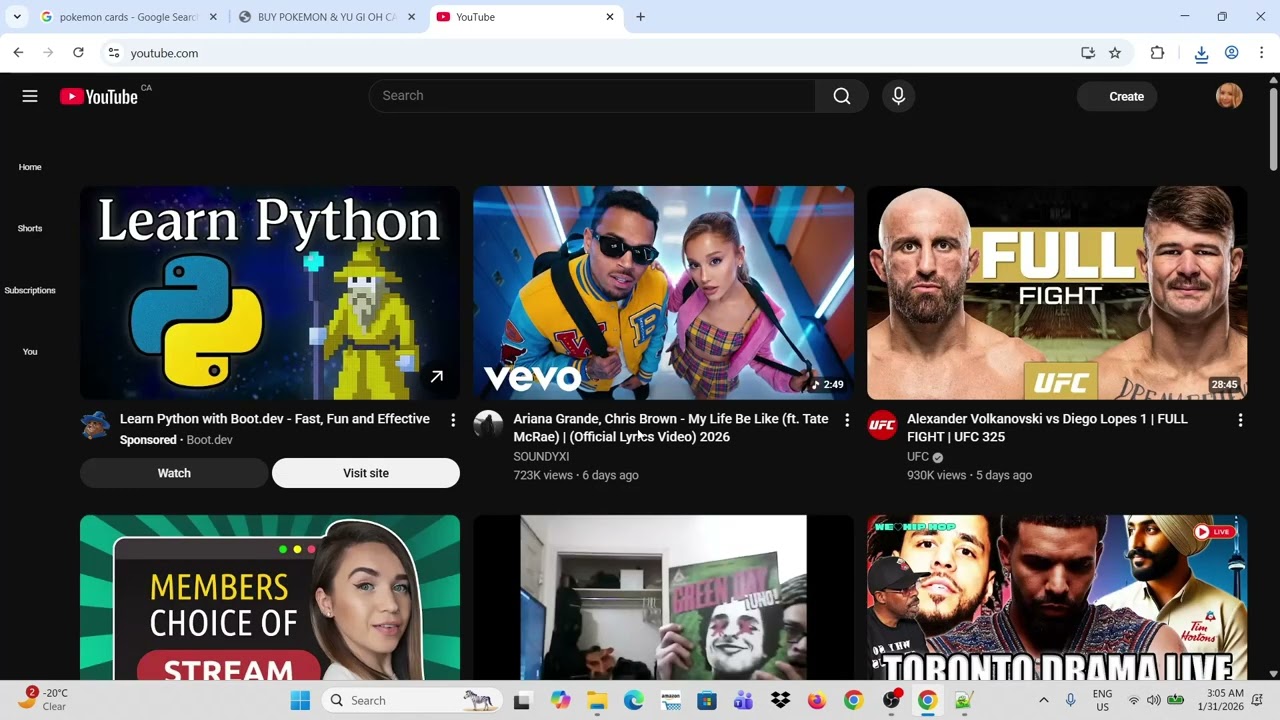Click the YouTube search magnifier button
Screen dimensions: 1280x720
coord(842,96)
